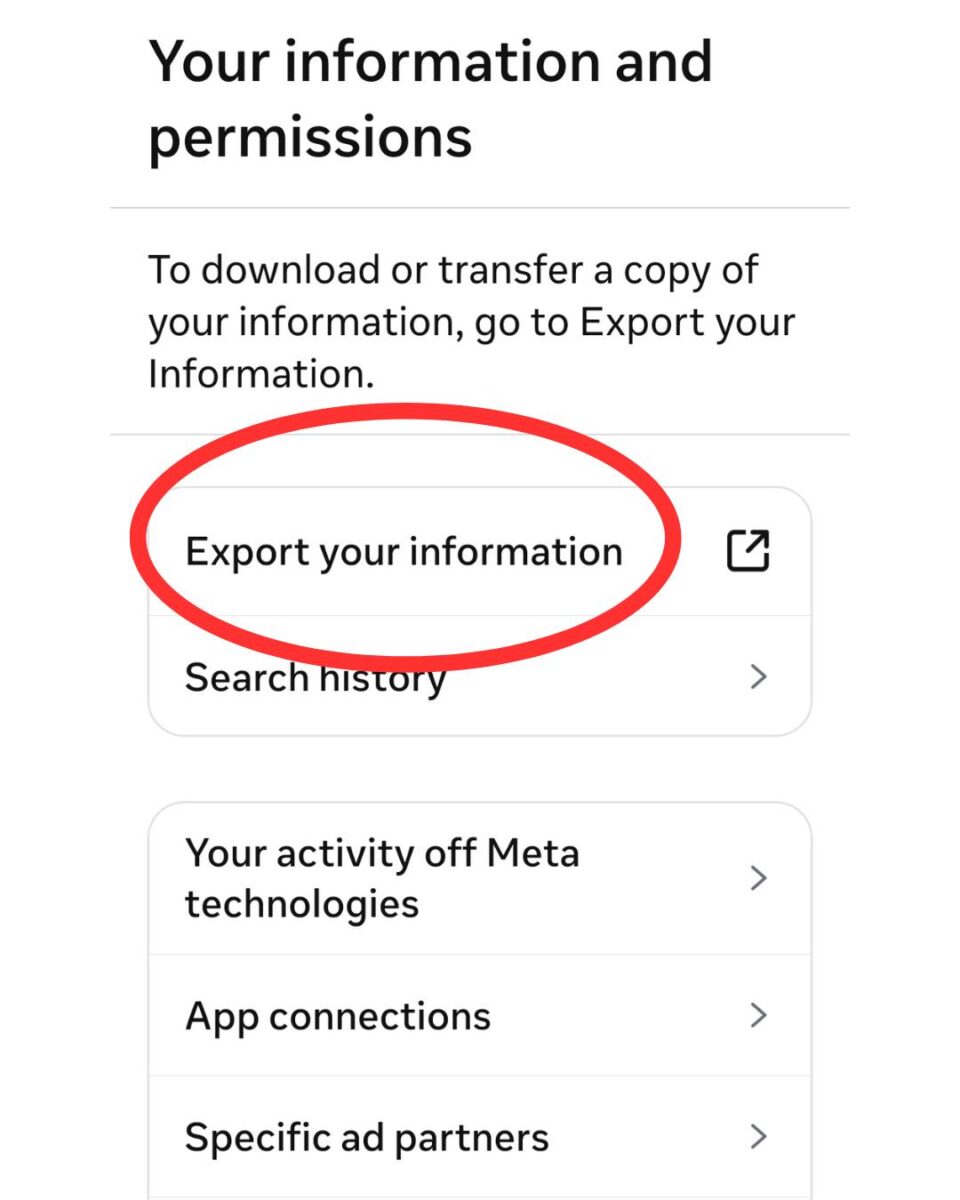Click the external link icon beside Export your information

pyautogui.click(x=748, y=550)
